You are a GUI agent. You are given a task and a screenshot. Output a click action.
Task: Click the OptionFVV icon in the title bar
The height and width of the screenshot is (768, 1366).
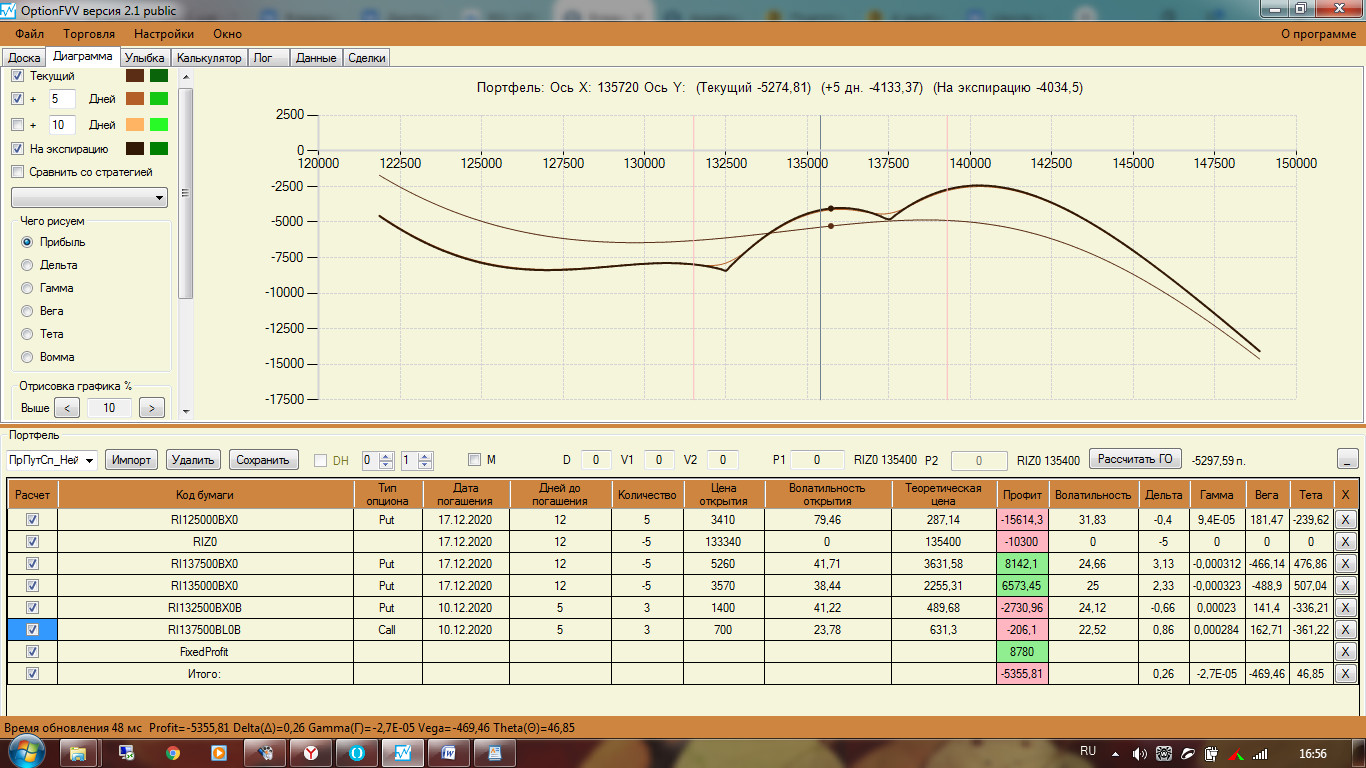(9, 9)
